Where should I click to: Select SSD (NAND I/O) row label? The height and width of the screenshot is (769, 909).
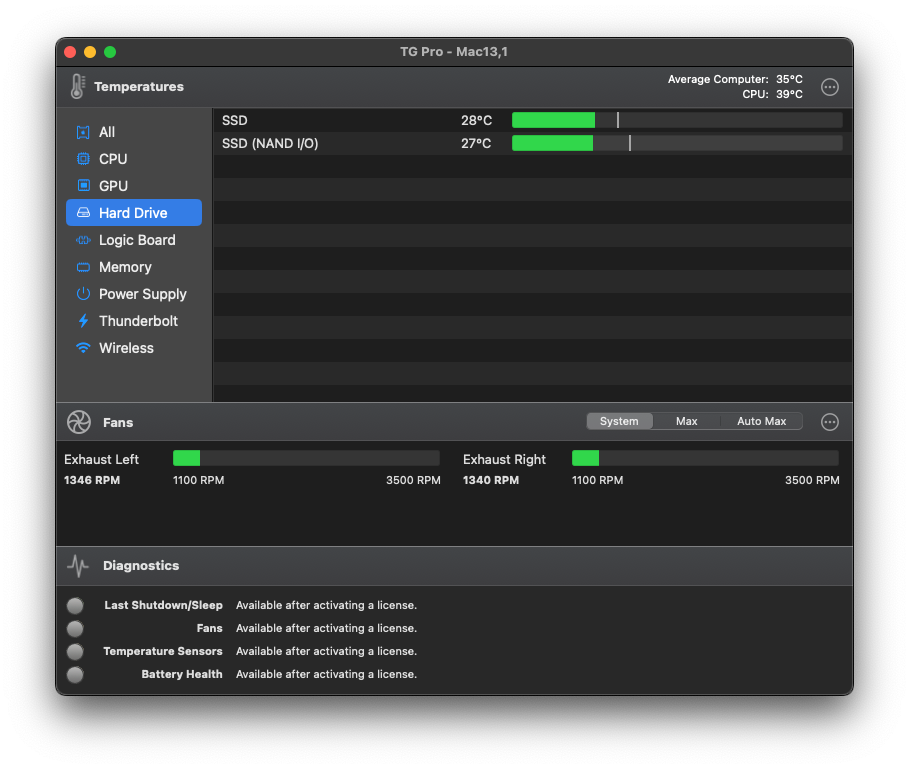tap(270, 144)
